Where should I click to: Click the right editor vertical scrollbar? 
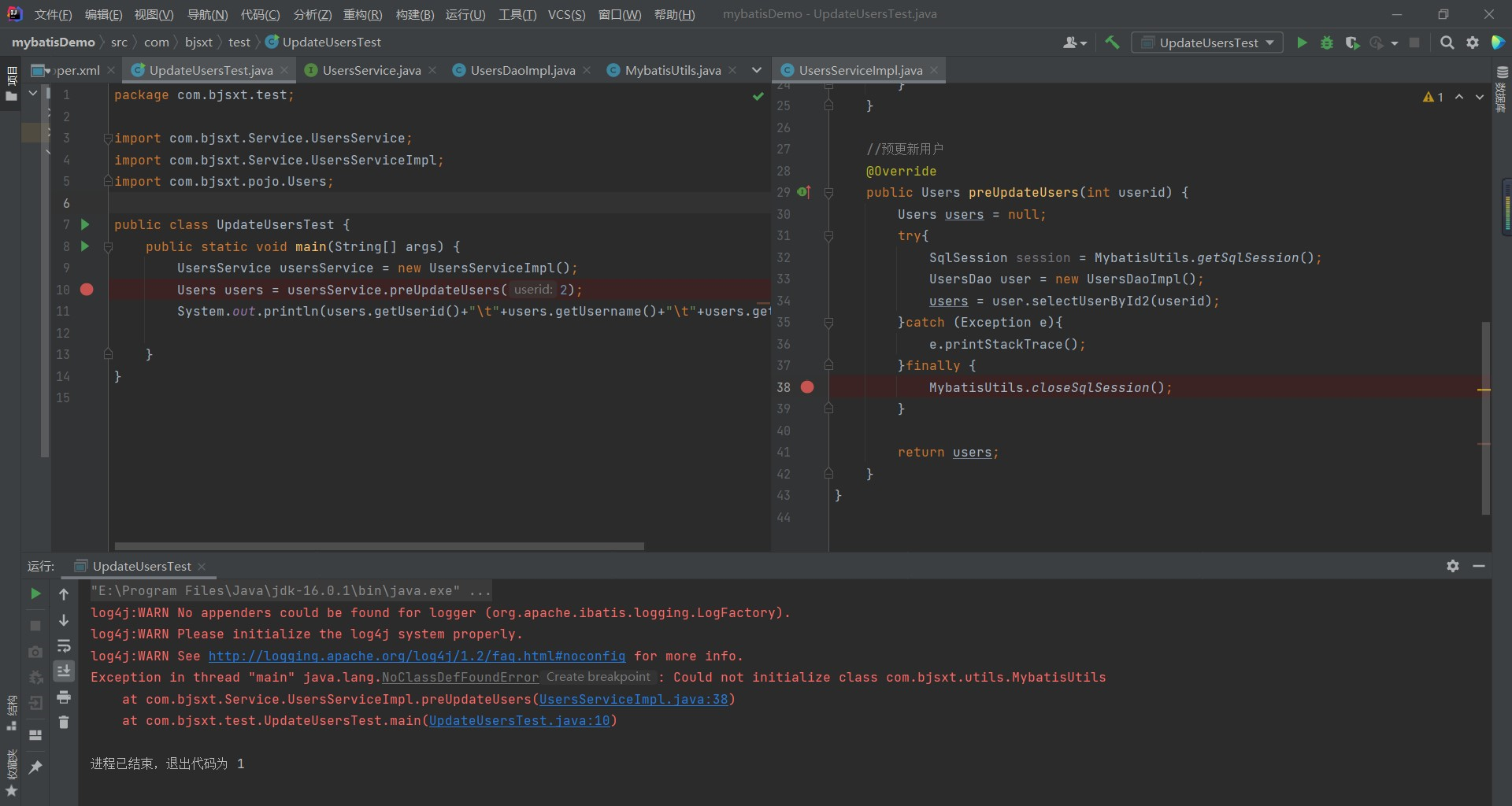[1486, 417]
